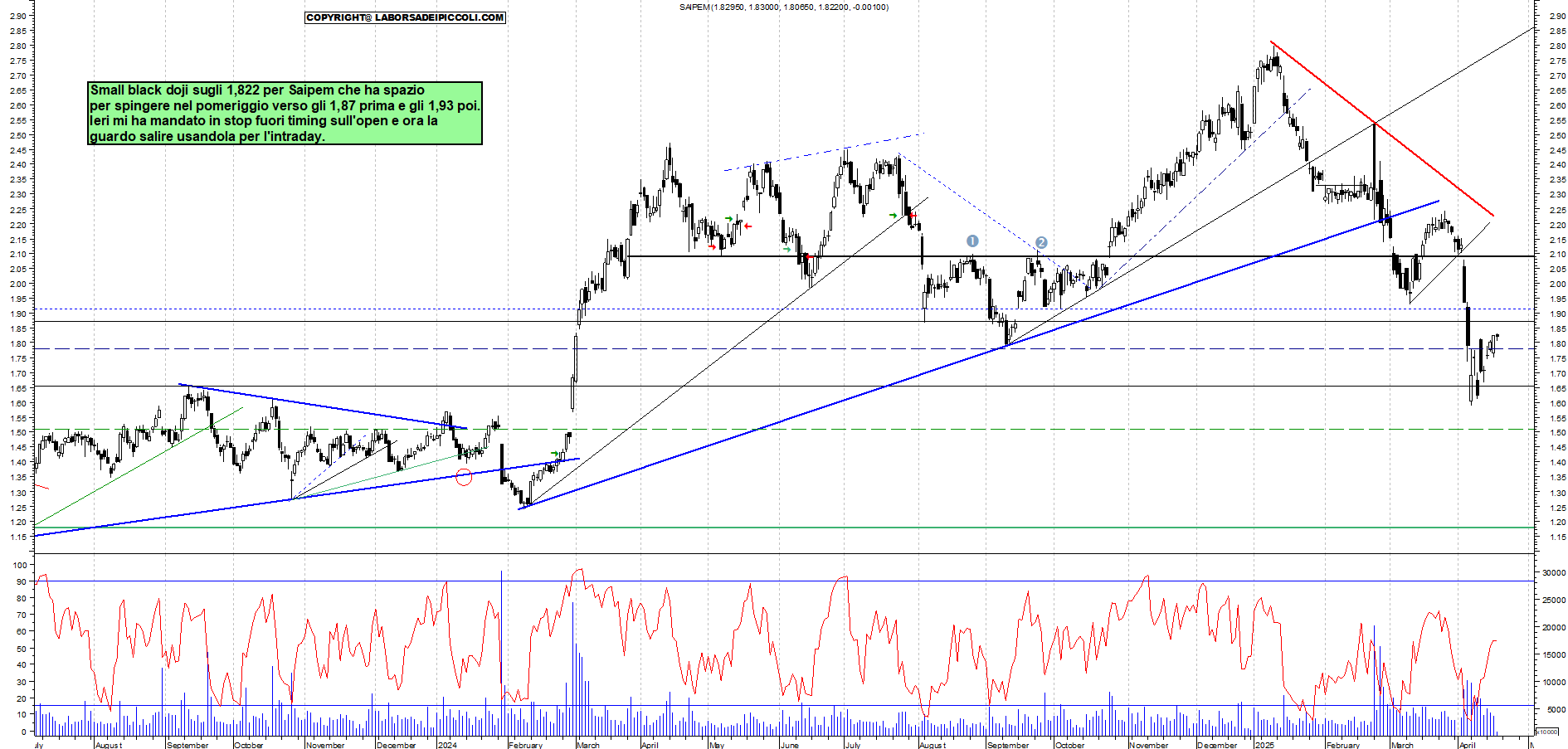Click the 2.90 price on left axis
The image size is (1568, 749).
click(17, 16)
